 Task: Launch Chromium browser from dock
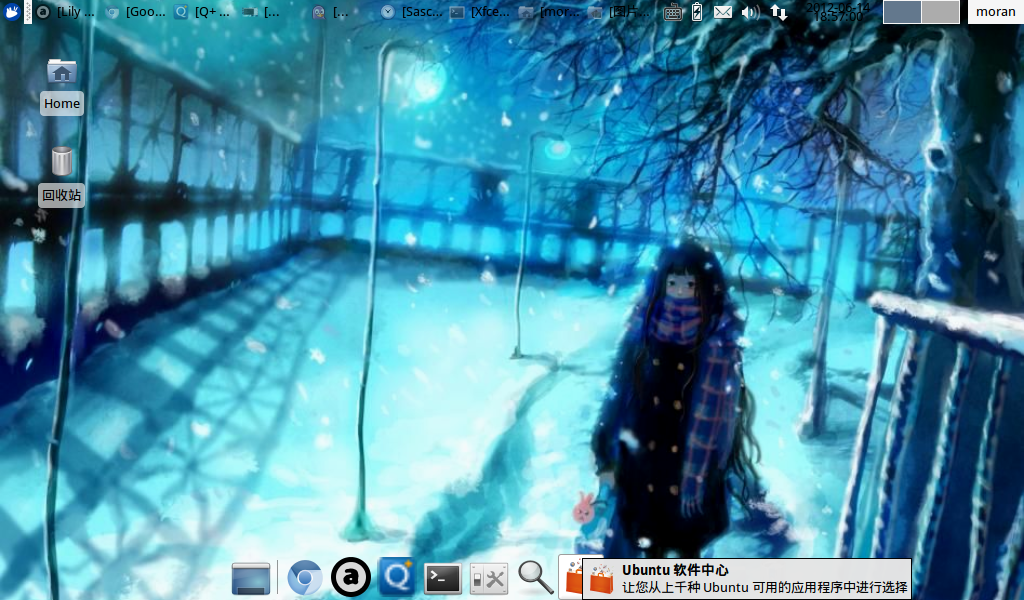click(x=304, y=578)
